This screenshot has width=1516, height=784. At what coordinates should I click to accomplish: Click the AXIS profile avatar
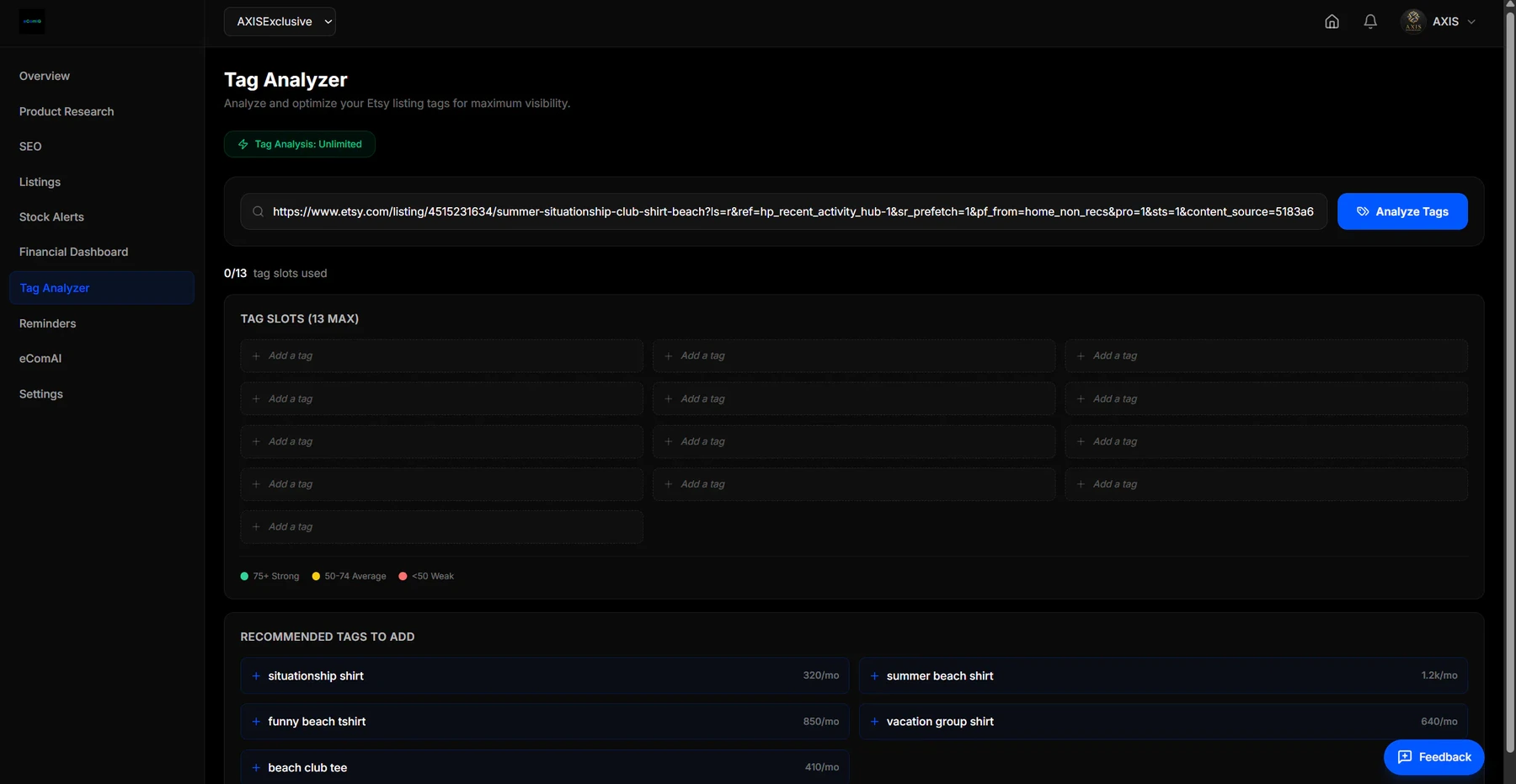click(1413, 21)
